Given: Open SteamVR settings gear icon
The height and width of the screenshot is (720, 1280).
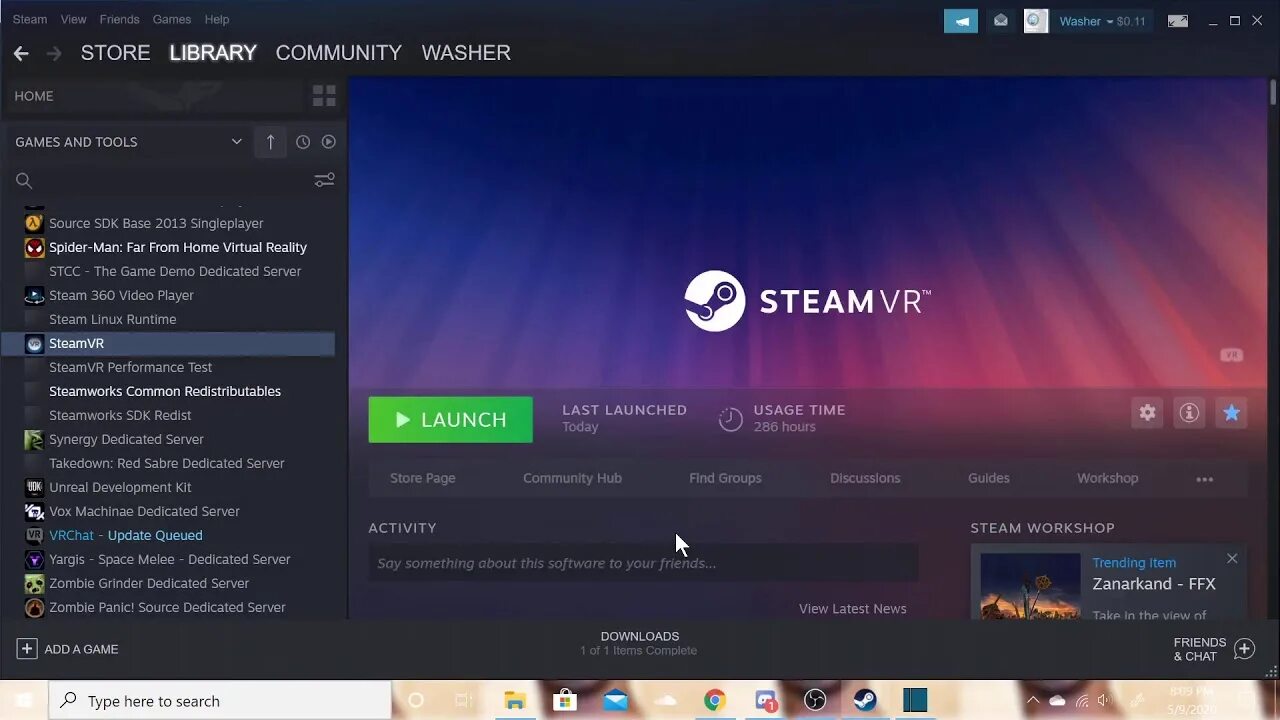Looking at the screenshot, I should (1147, 412).
